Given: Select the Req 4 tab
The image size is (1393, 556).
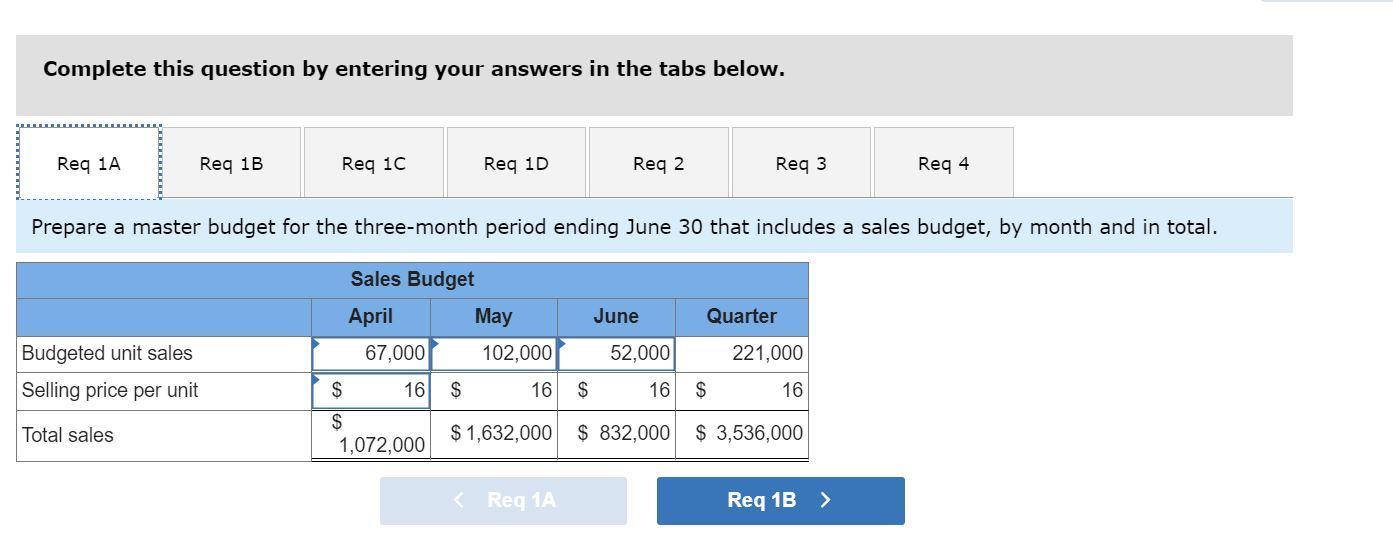Looking at the screenshot, I should pos(943,163).
